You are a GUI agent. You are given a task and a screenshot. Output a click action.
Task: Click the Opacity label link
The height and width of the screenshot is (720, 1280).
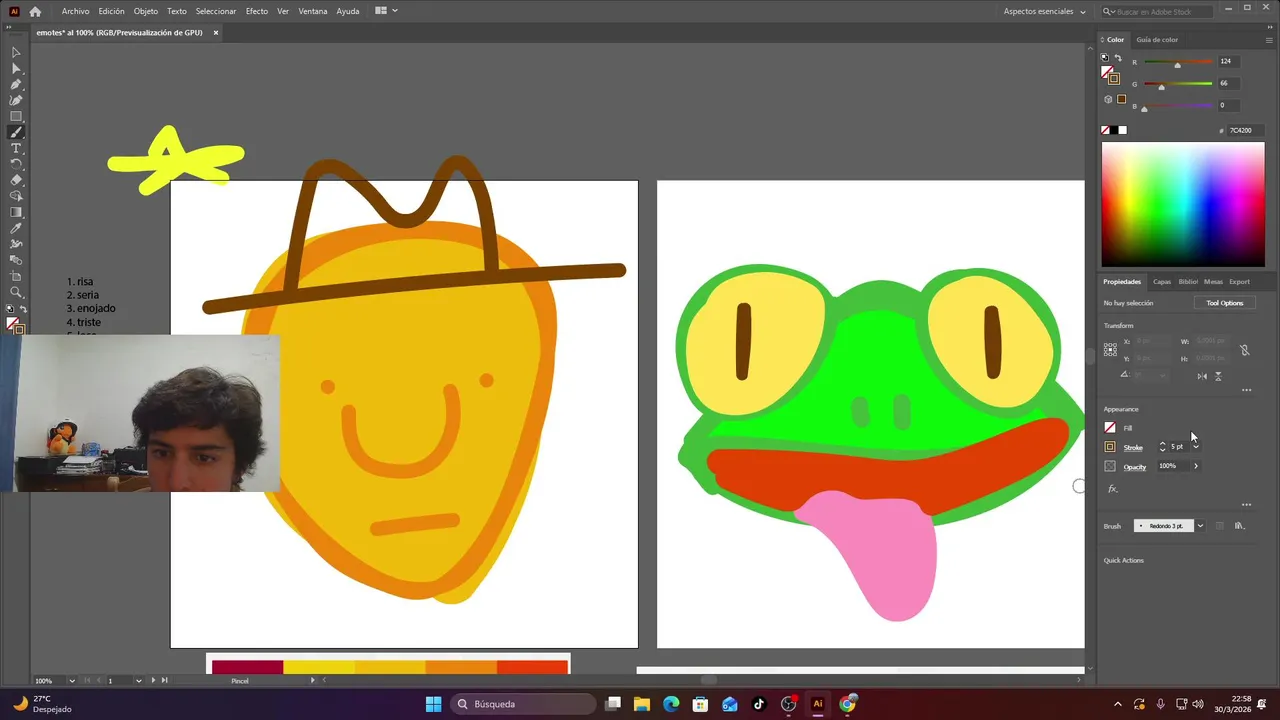(x=1135, y=467)
